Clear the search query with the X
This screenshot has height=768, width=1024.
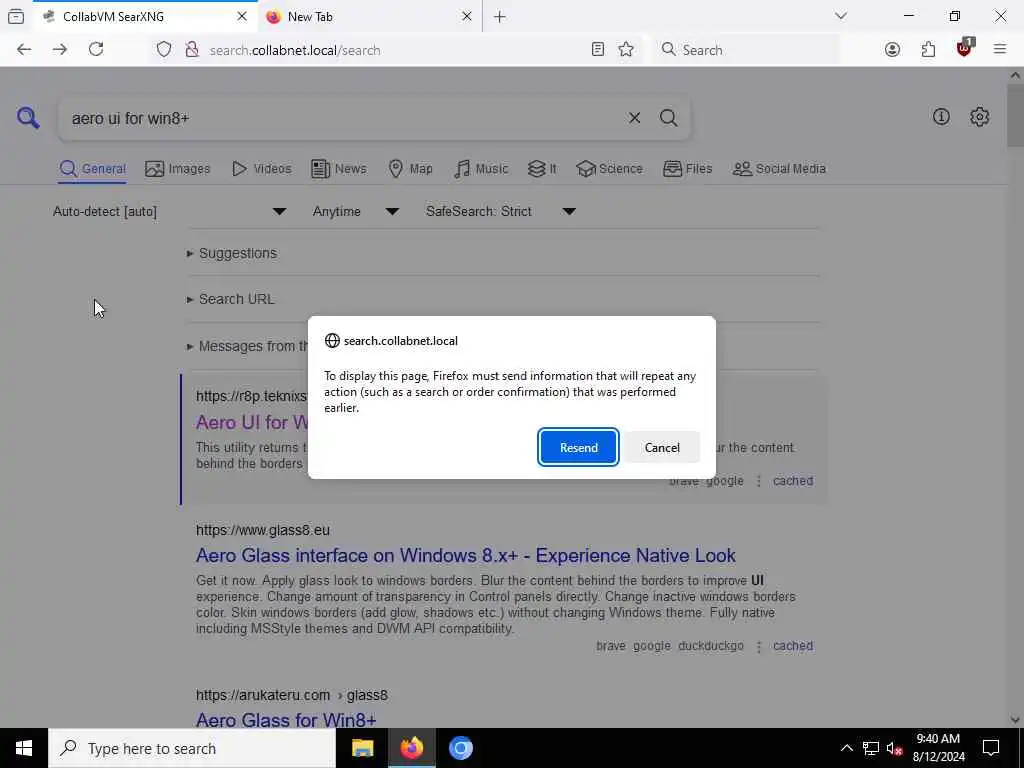pos(634,118)
